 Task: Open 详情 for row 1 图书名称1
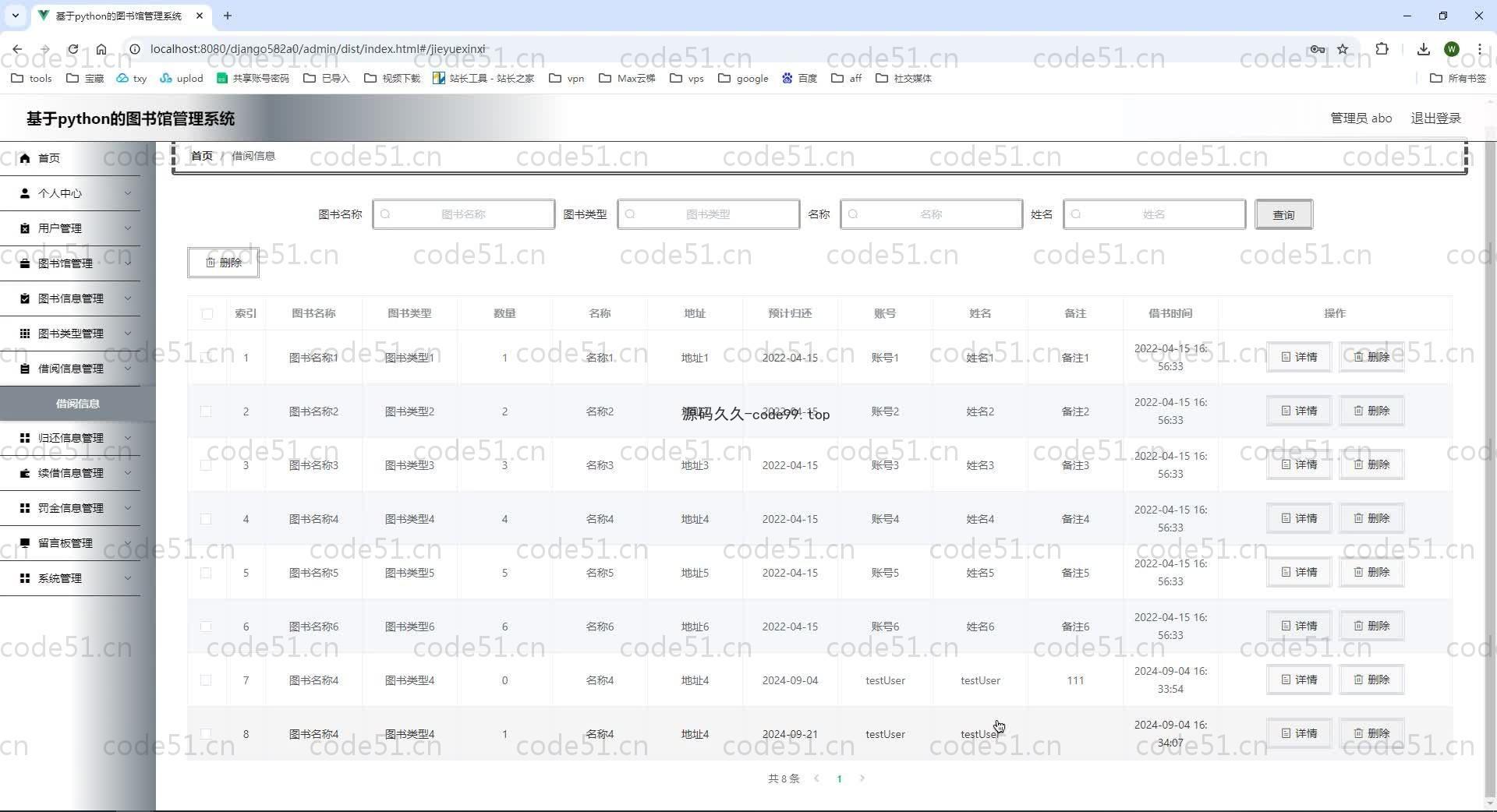(x=1298, y=357)
